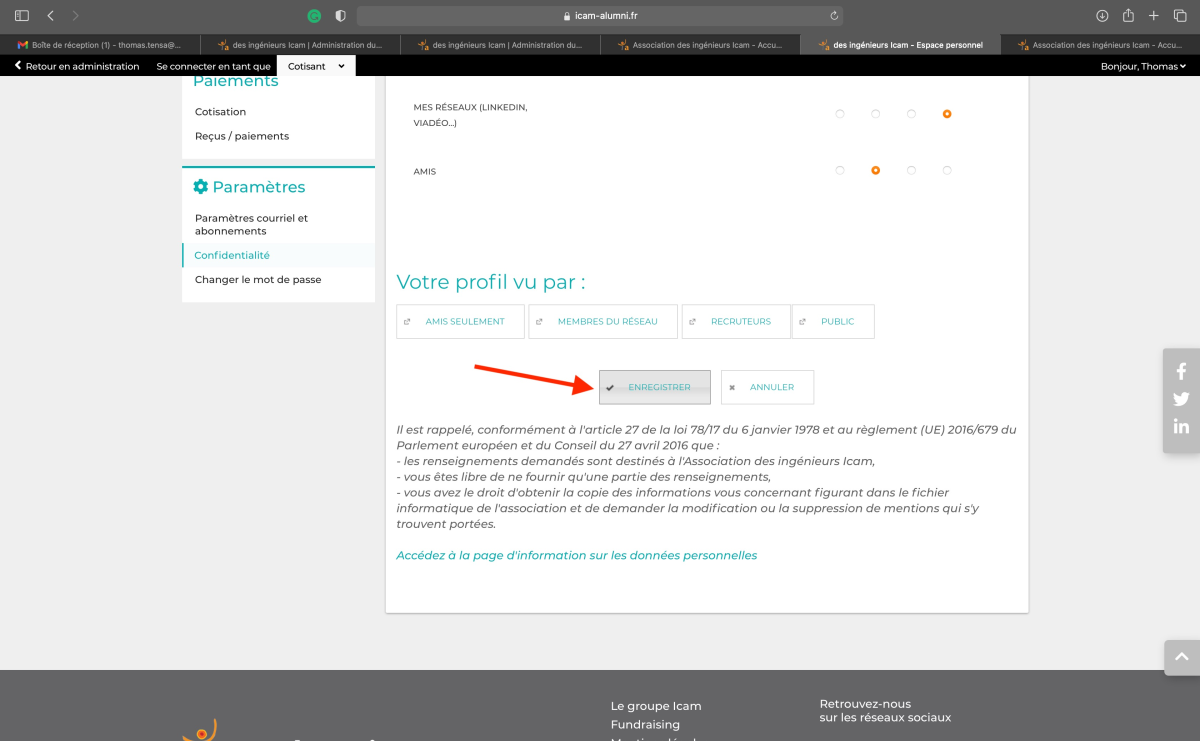Open the données personnelles information link
Image resolution: width=1200 pixels, height=741 pixels.
click(x=576, y=555)
